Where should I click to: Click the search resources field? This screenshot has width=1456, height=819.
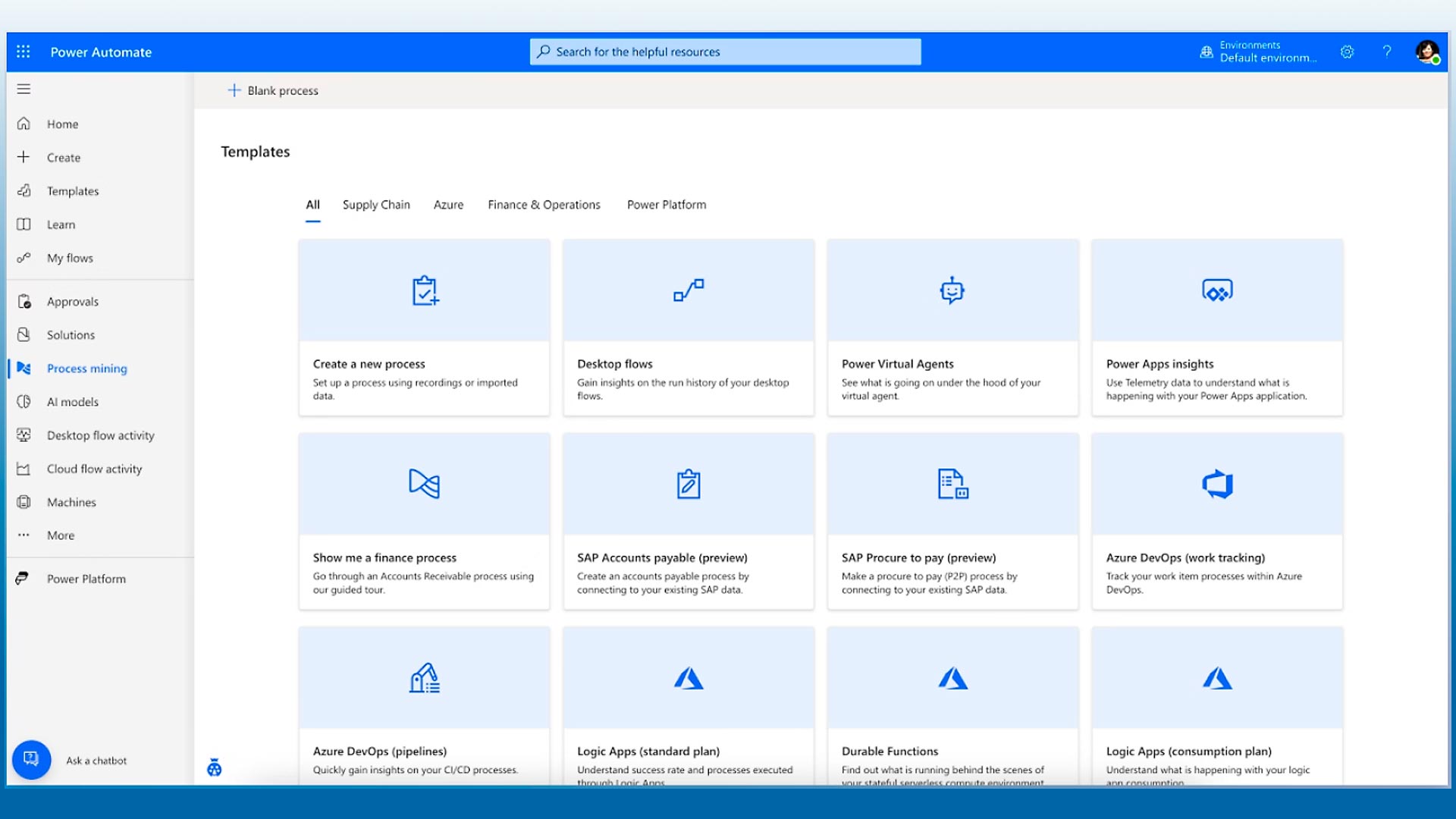tap(725, 52)
